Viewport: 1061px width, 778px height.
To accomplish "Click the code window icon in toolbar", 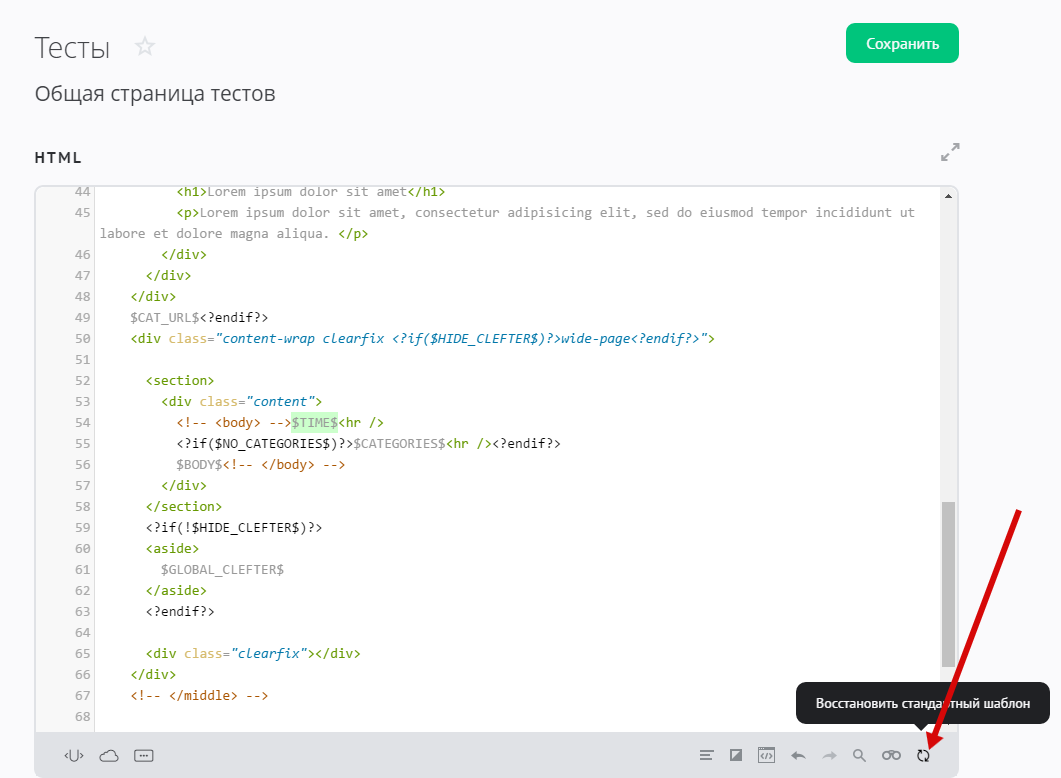I will click(x=766, y=755).
